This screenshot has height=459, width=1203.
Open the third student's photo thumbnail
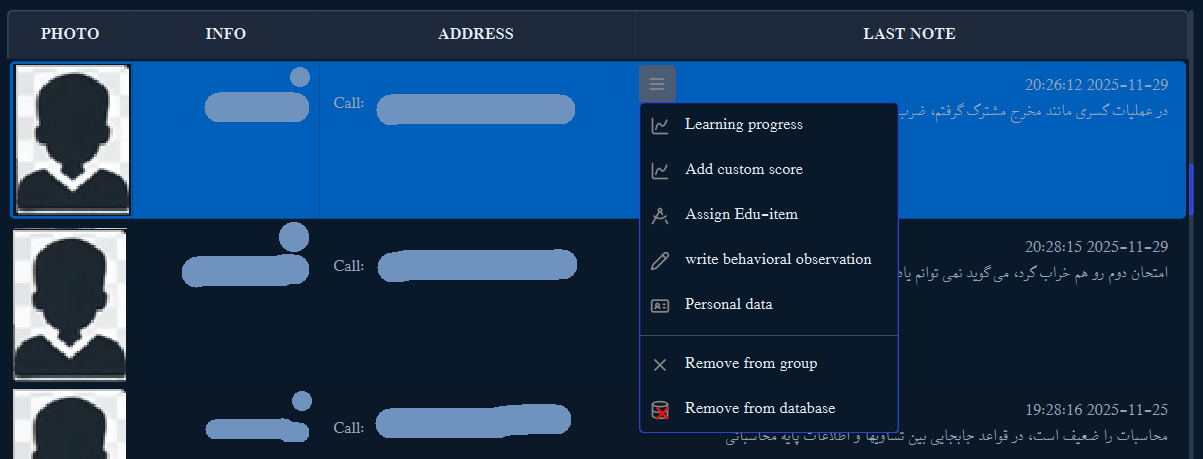(x=69, y=424)
